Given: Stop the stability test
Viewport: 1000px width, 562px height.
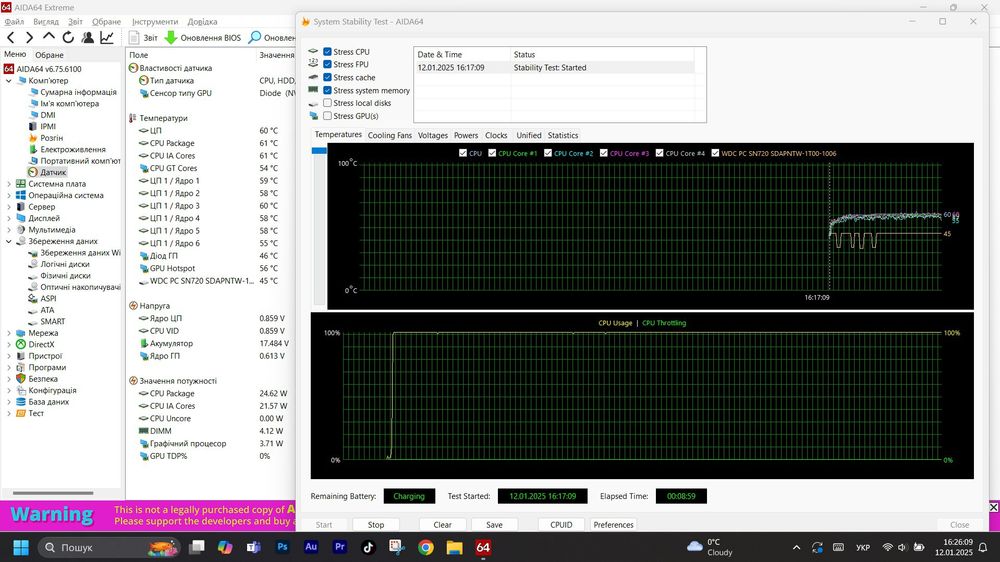Looking at the screenshot, I should click(376, 524).
